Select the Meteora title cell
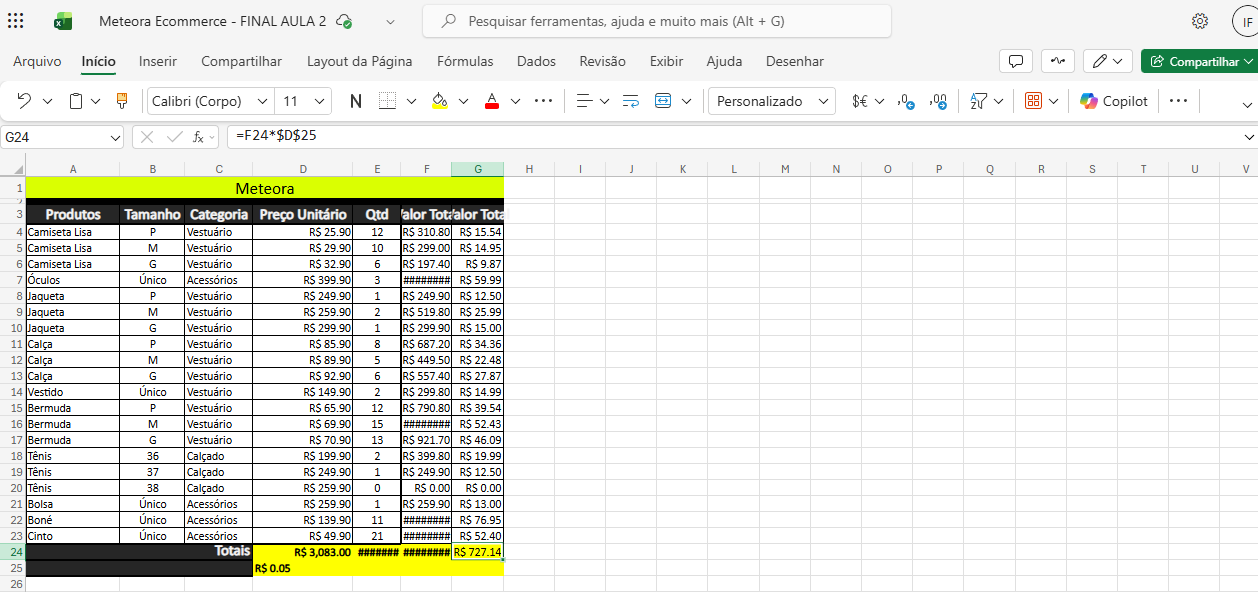The width and height of the screenshot is (1258, 592). [265, 188]
